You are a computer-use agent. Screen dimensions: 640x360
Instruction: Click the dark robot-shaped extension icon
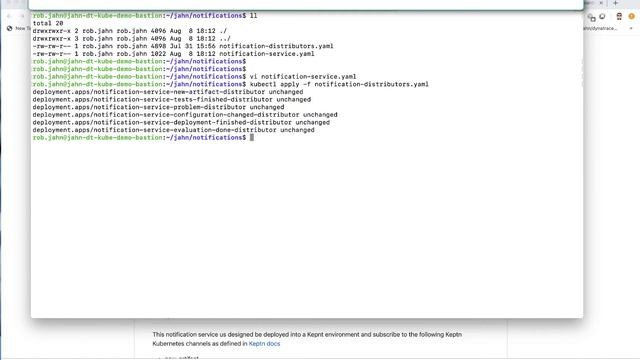619,17
